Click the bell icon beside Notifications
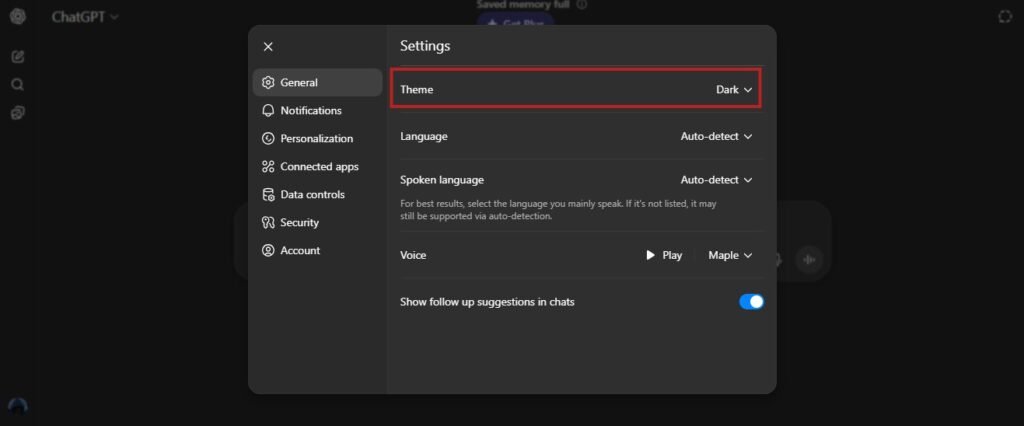 click(268, 110)
